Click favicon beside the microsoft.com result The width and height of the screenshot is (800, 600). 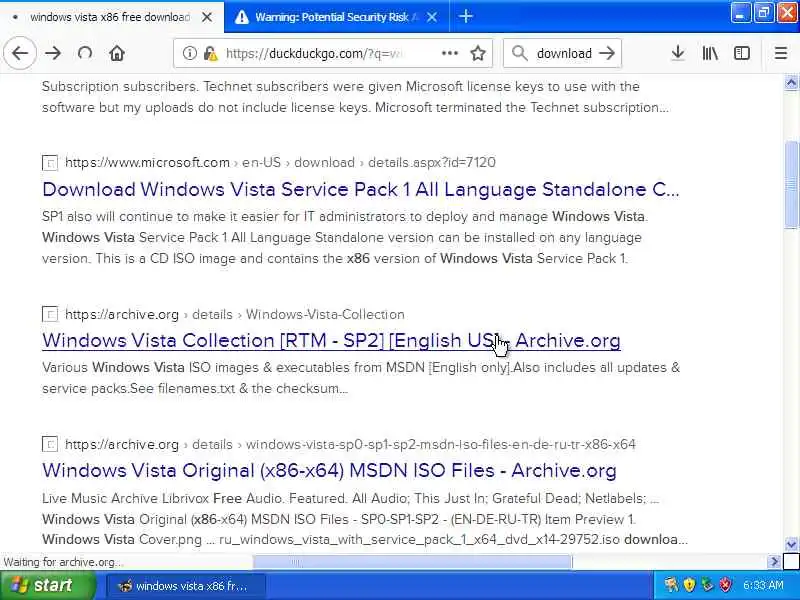[49, 163]
